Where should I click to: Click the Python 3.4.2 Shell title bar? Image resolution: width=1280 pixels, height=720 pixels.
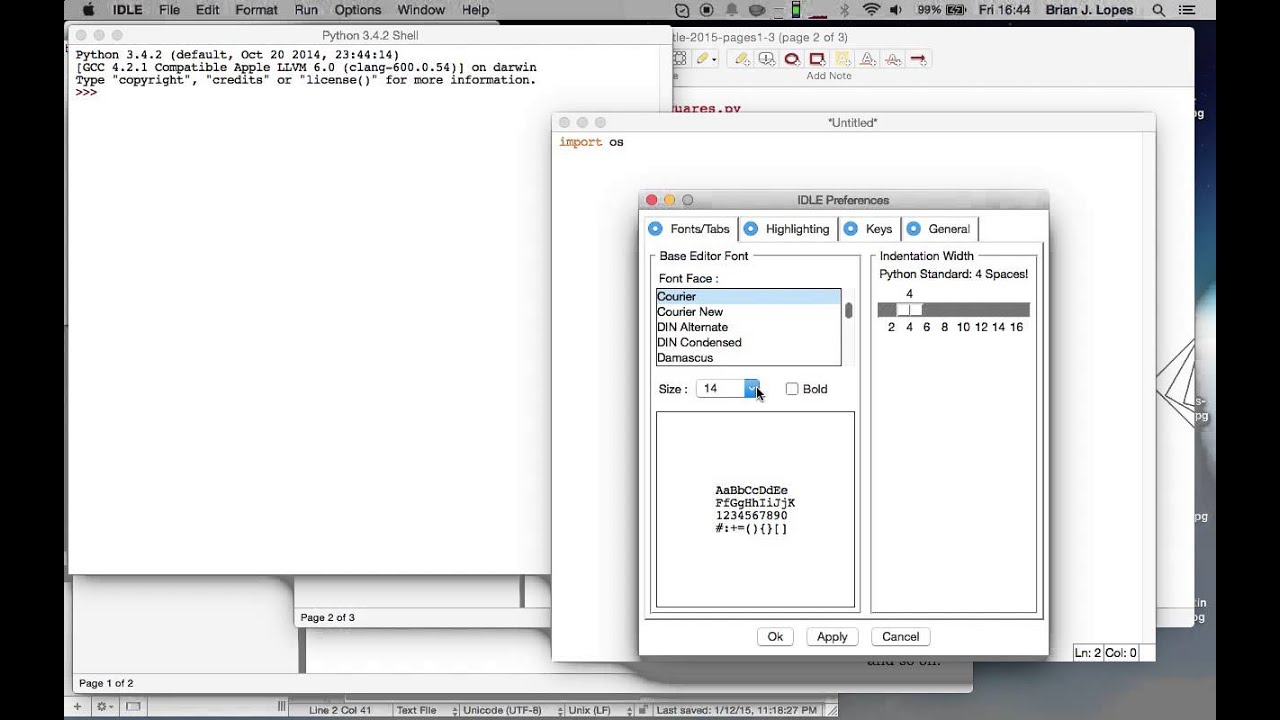(370, 36)
